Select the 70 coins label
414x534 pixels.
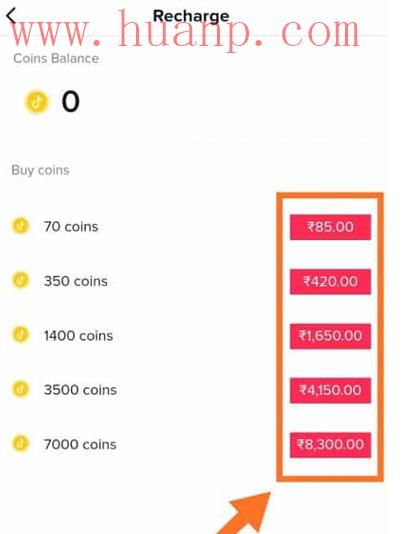tap(71, 226)
